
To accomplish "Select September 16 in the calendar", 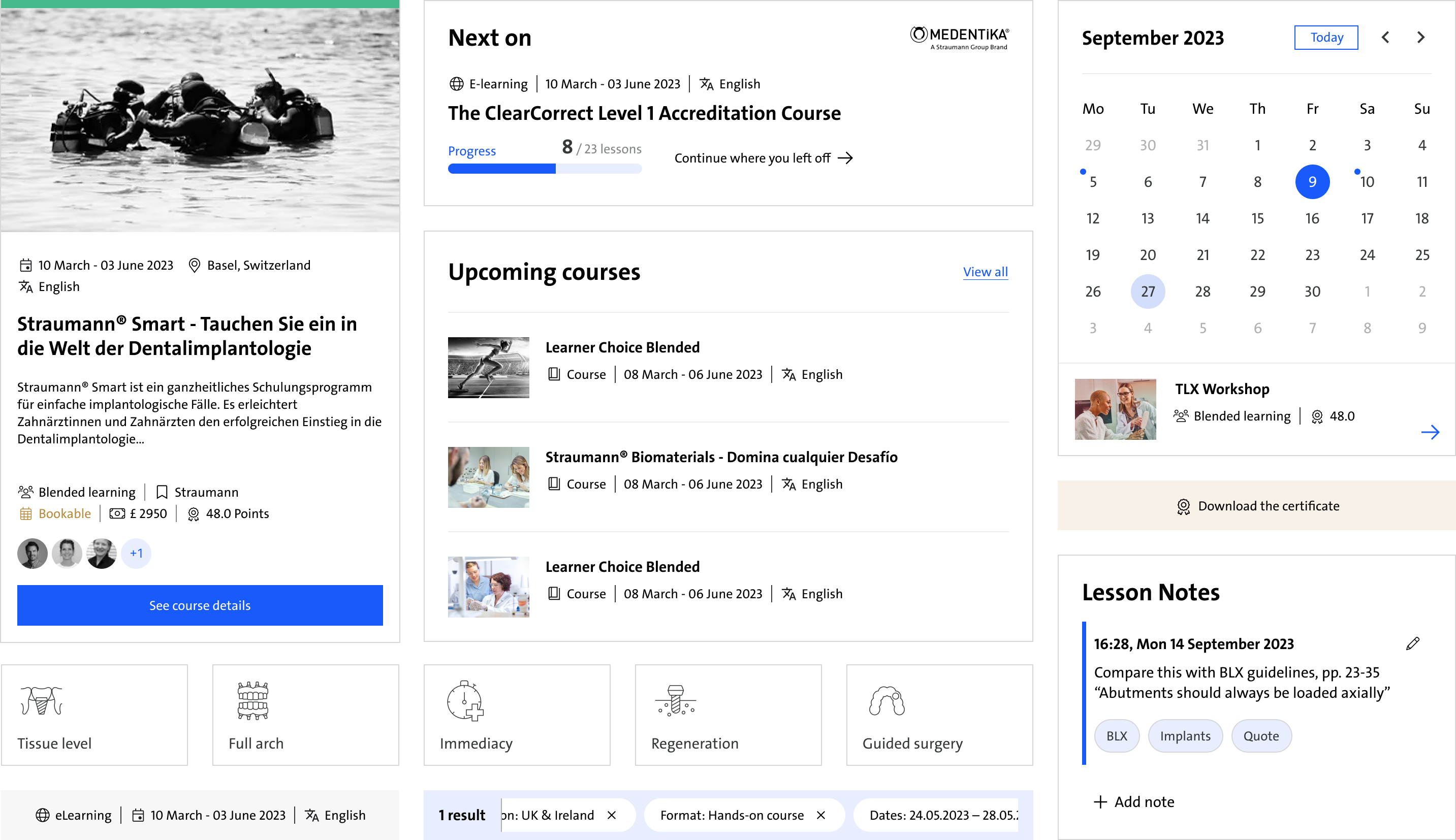I will [x=1312, y=218].
